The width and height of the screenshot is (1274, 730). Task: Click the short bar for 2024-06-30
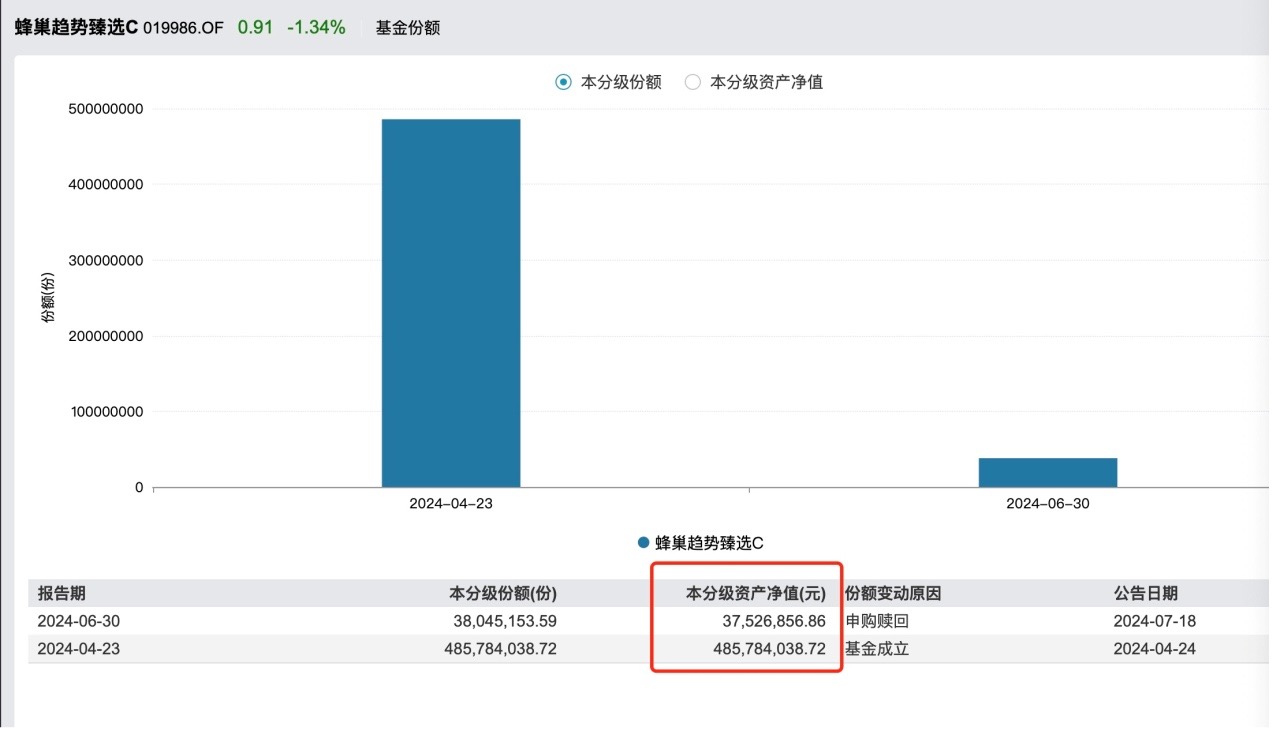click(x=1047, y=472)
